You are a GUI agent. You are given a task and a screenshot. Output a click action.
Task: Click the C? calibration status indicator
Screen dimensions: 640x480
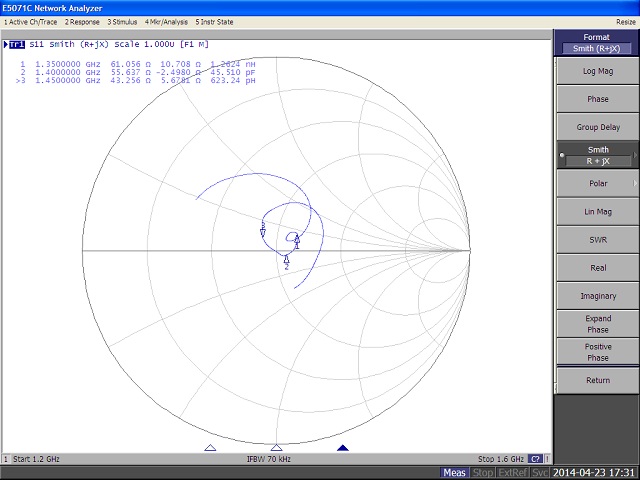535,459
